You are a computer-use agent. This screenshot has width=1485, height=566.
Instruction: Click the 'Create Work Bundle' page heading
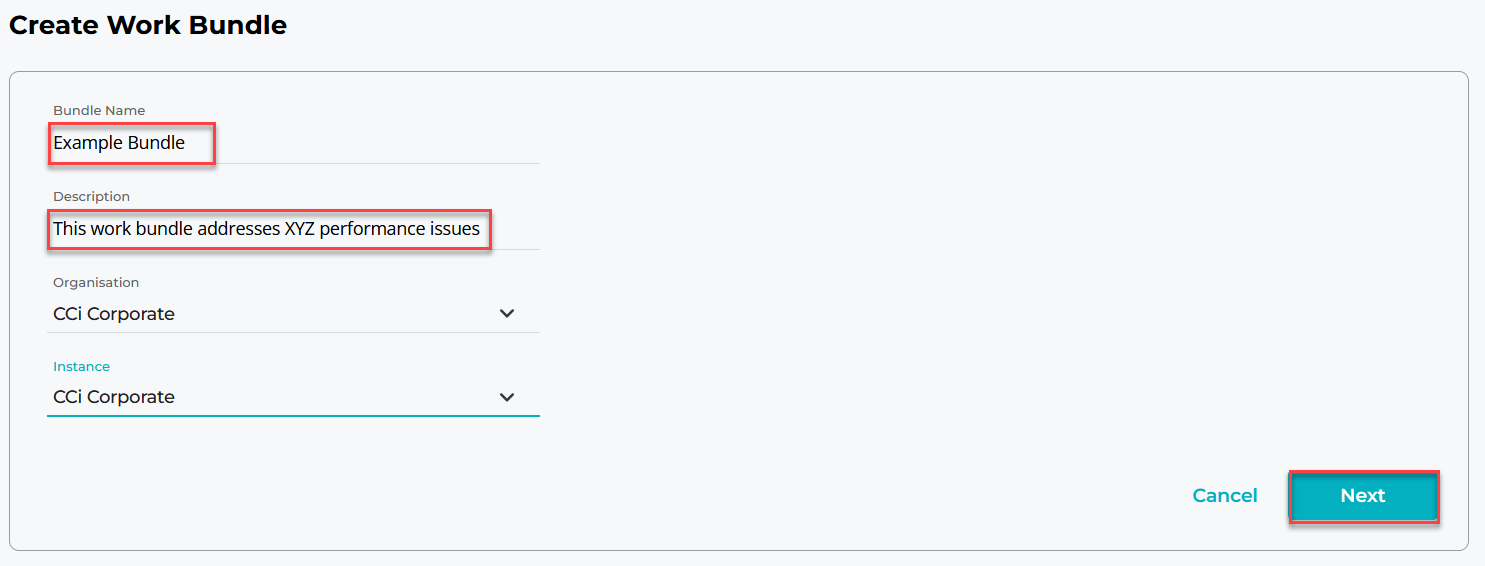pos(148,26)
